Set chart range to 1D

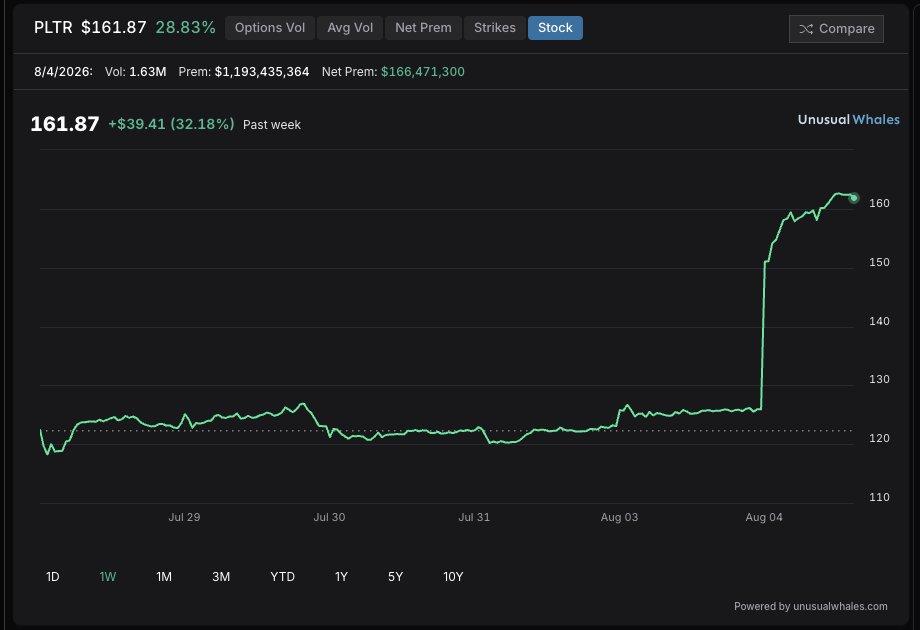coord(53,577)
